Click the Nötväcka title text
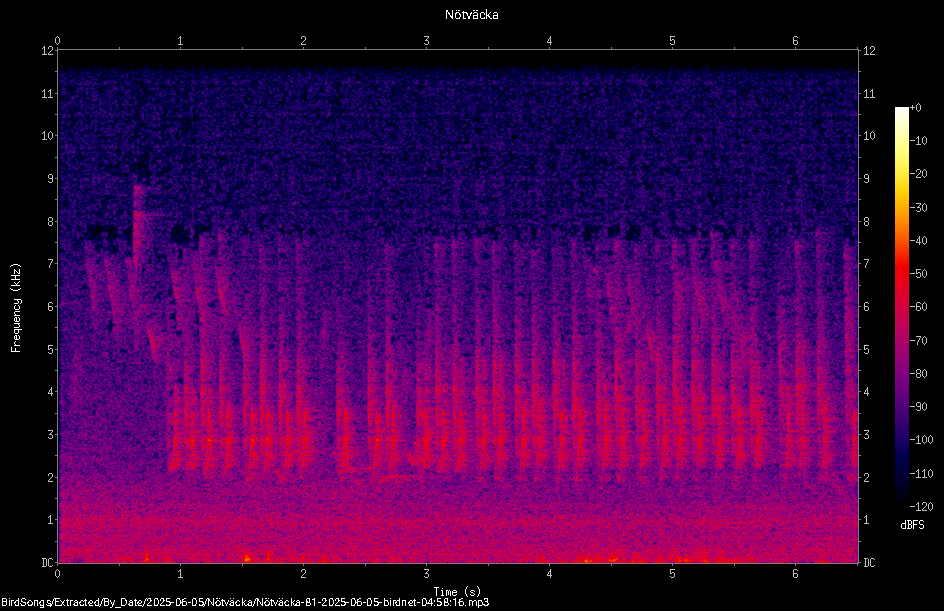 (x=471, y=14)
